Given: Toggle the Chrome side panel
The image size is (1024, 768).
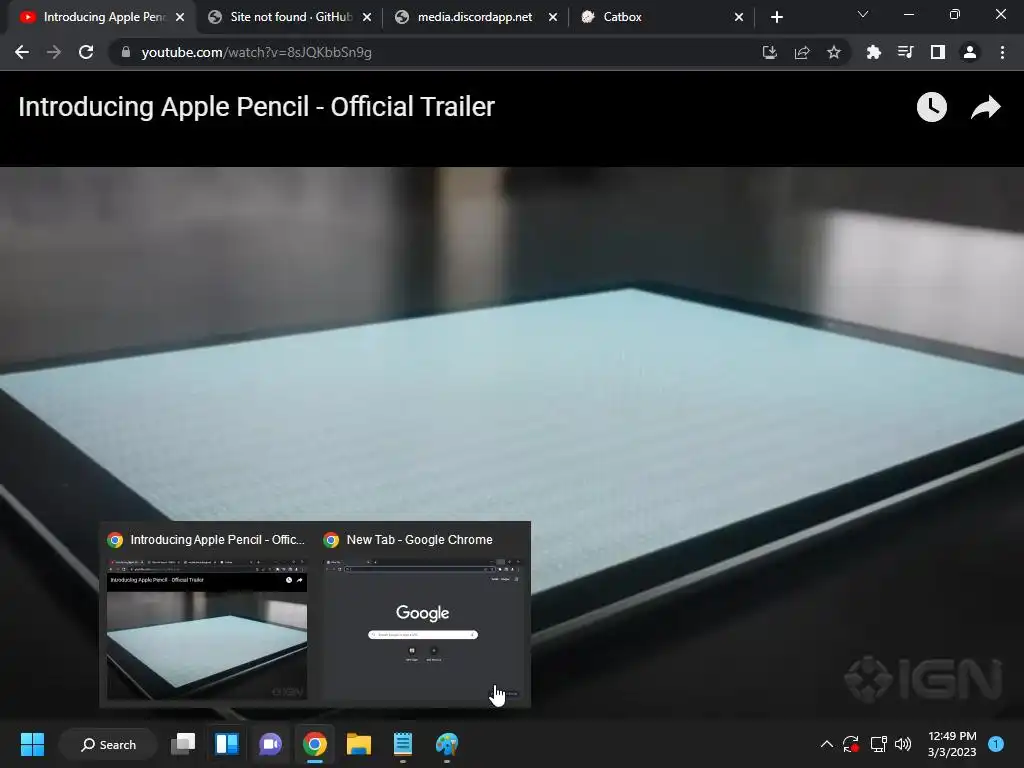Looking at the screenshot, I should tap(938, 52).
